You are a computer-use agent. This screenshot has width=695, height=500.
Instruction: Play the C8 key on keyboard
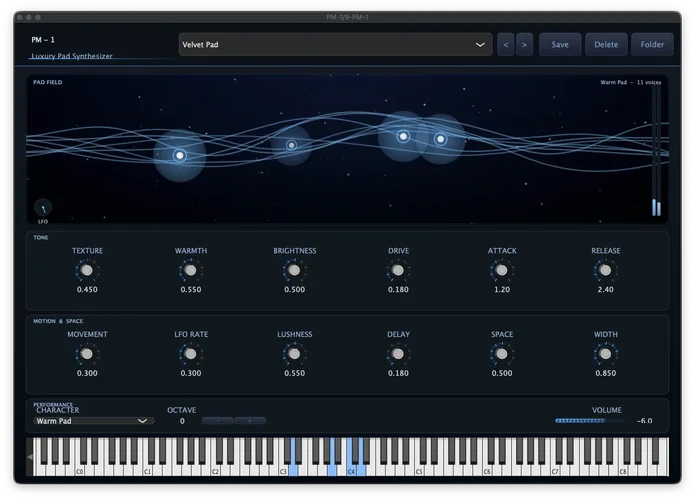[623, 471]
